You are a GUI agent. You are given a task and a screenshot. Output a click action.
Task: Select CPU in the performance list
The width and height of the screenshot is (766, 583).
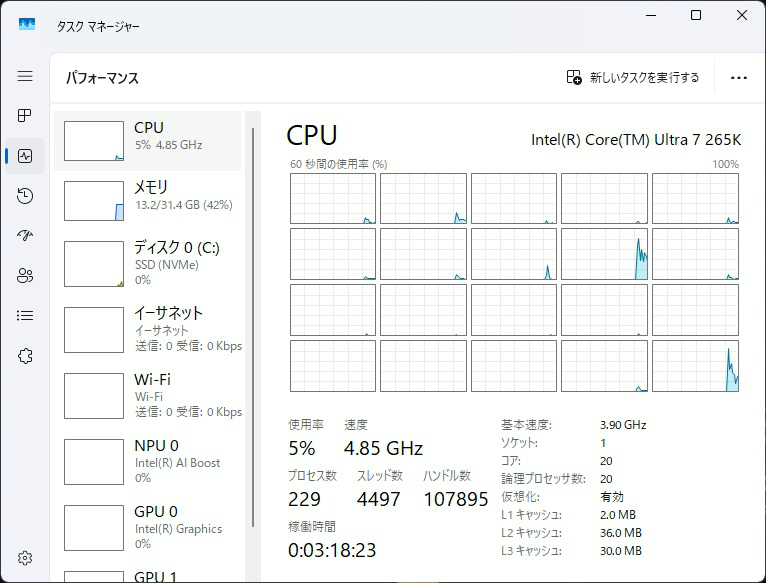tap(150, 140)
